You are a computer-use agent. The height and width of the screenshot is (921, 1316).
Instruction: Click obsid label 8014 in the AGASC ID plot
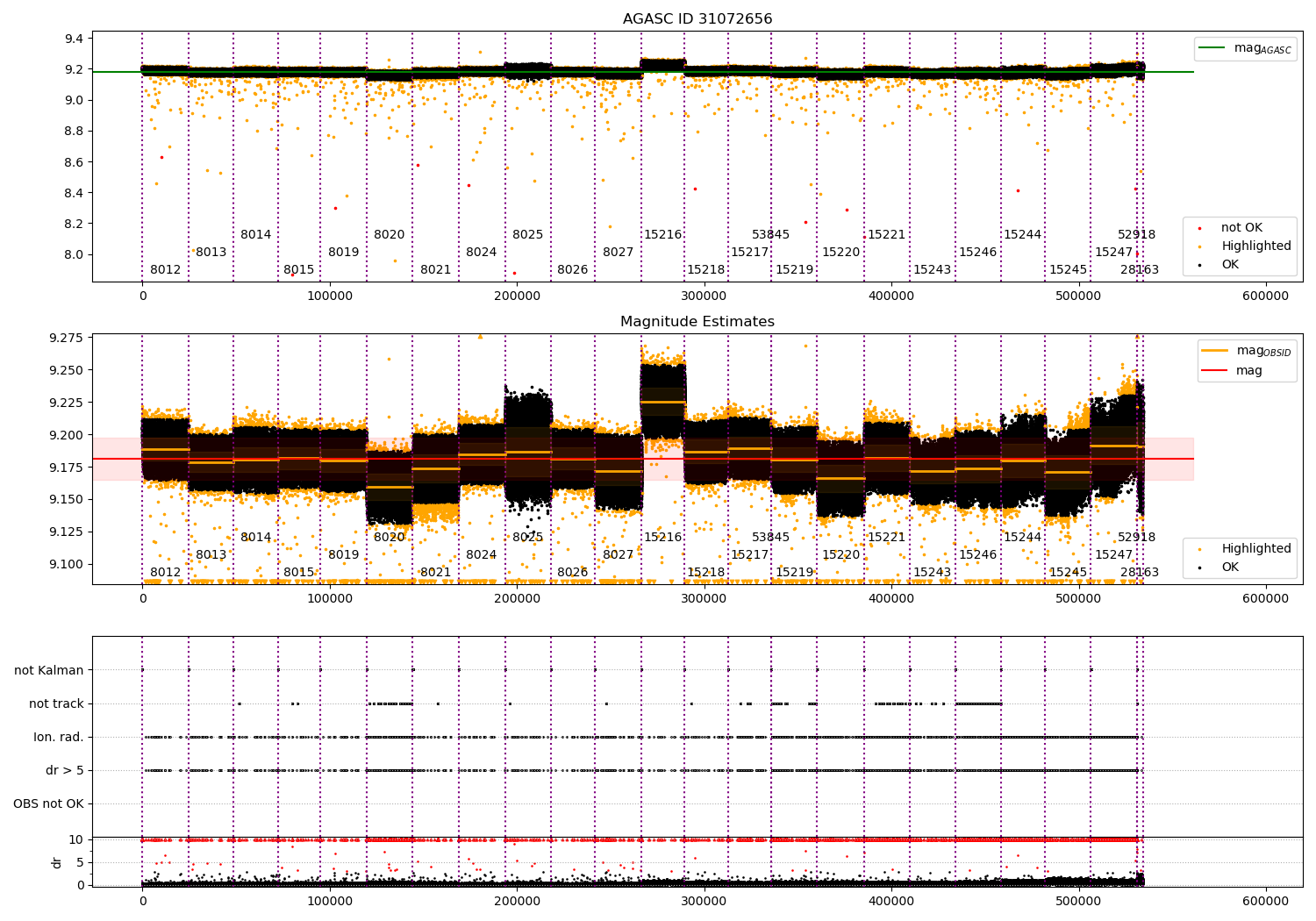pyautogui.click(x=256, y=235)
